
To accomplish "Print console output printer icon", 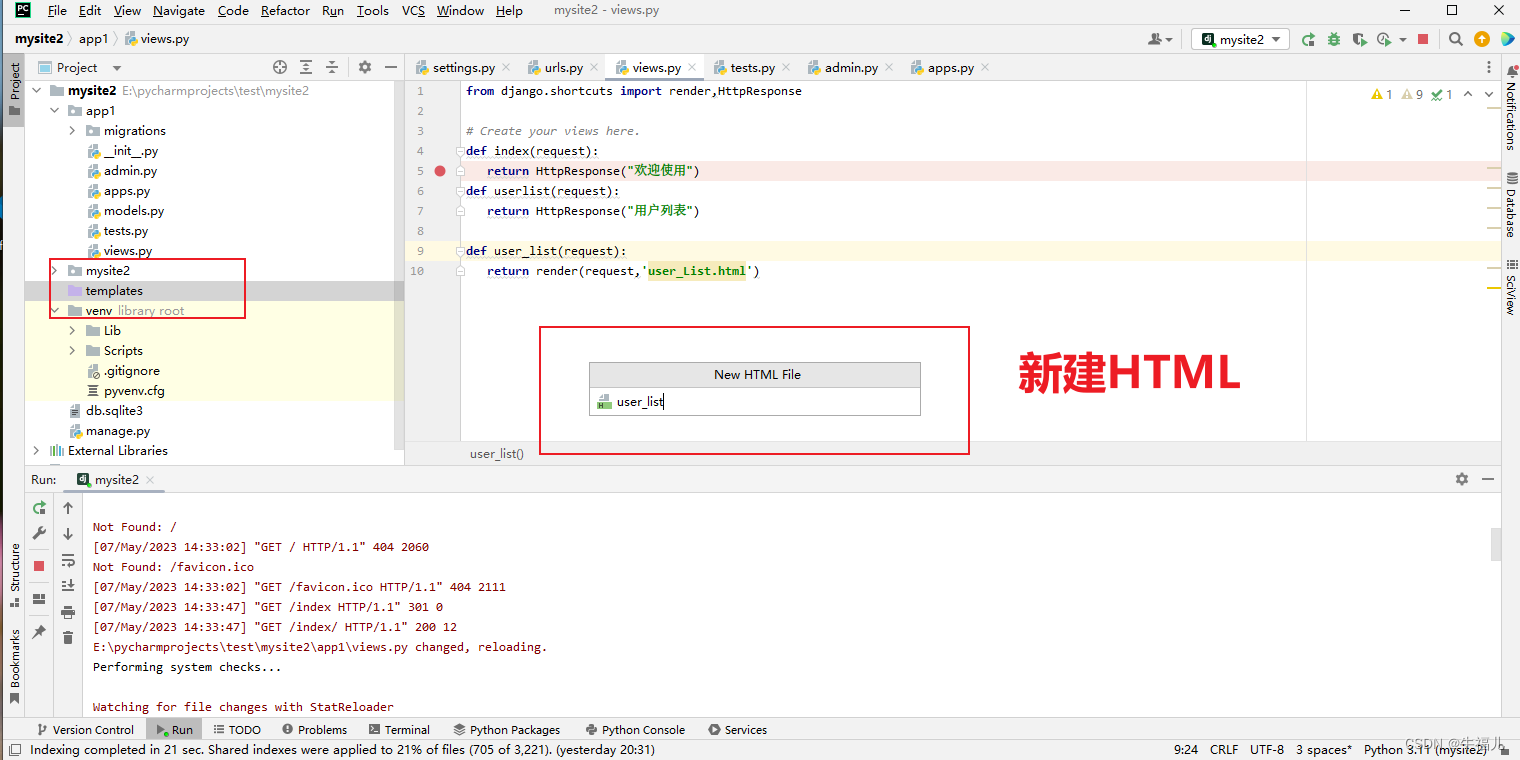I will coord(68,612).
